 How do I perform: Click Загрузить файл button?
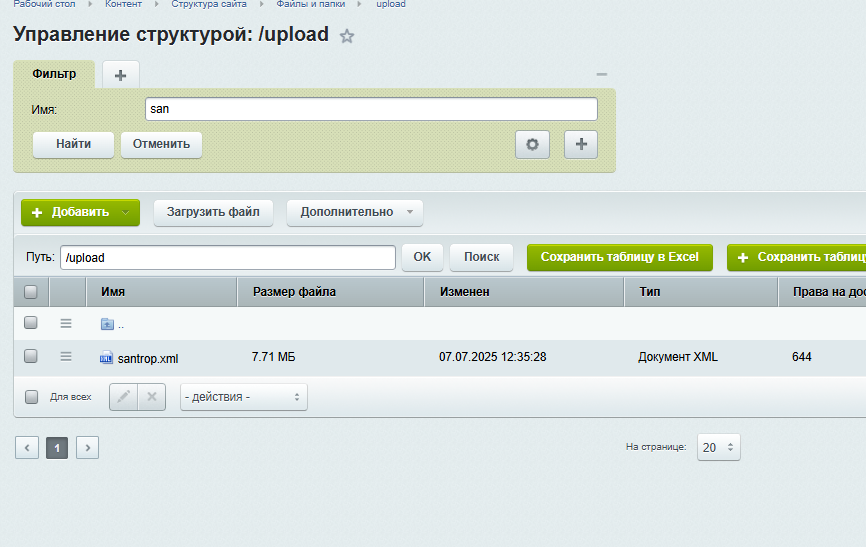point(213,213)
